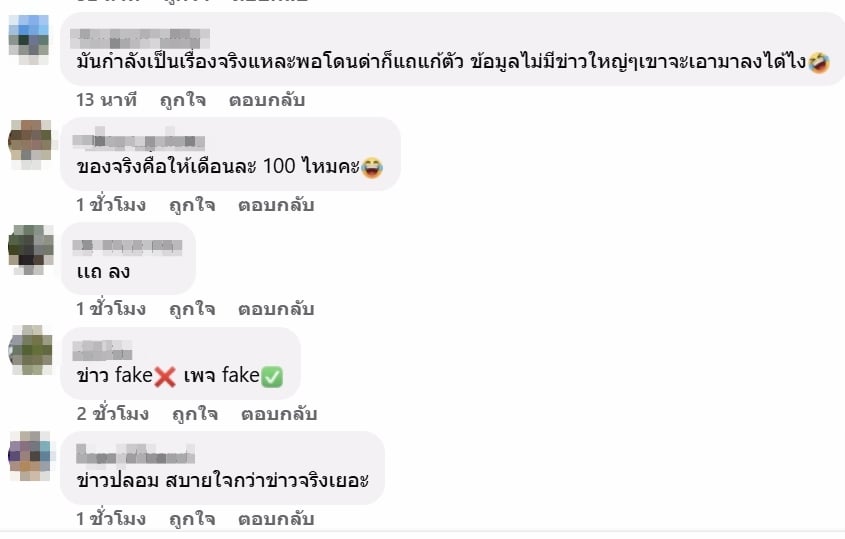Reply to the 'ของจริงคือให้เดือนละ 100' comment

276,205
